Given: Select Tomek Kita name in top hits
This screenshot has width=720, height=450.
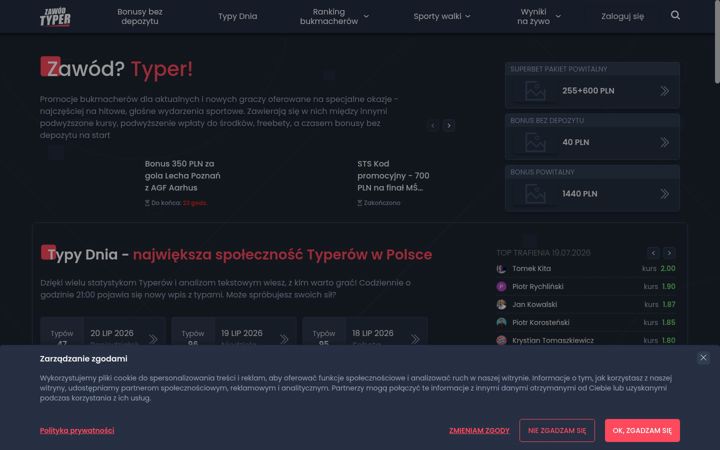Looking at the screenshot, I should click(531, 269).
